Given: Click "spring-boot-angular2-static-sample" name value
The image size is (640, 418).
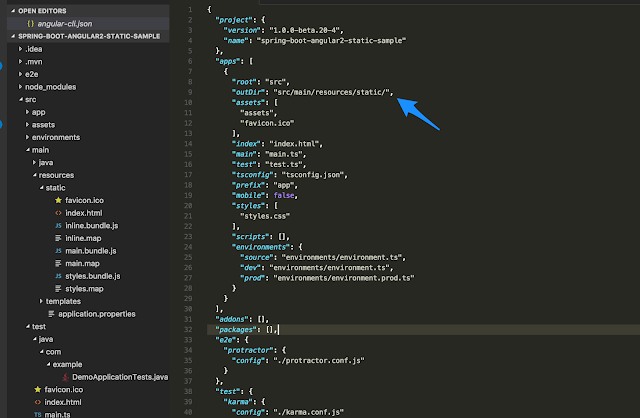Looking at the screenshot, I should point(331,40).
